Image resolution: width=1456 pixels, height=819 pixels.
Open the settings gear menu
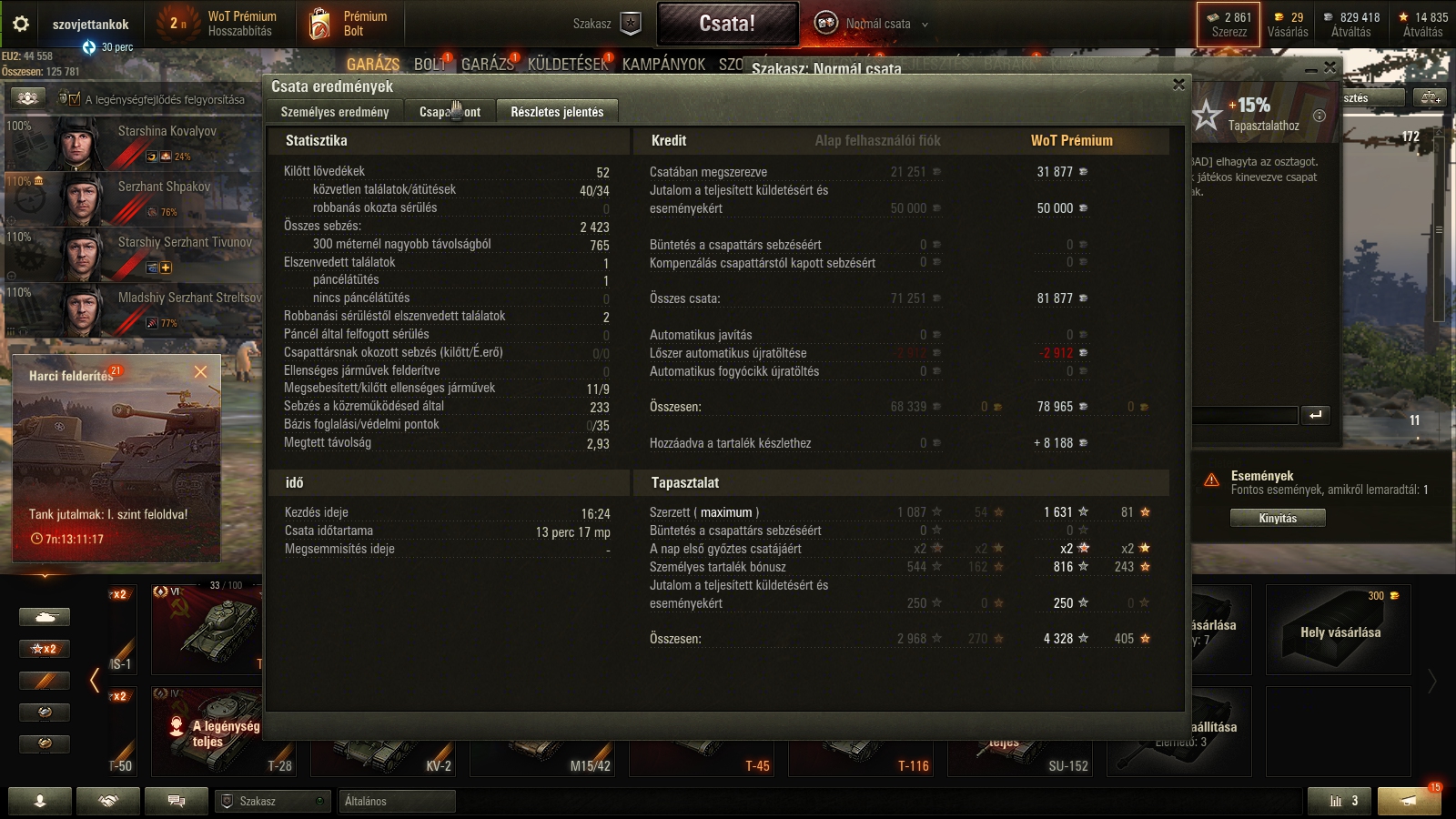[20, 24]
